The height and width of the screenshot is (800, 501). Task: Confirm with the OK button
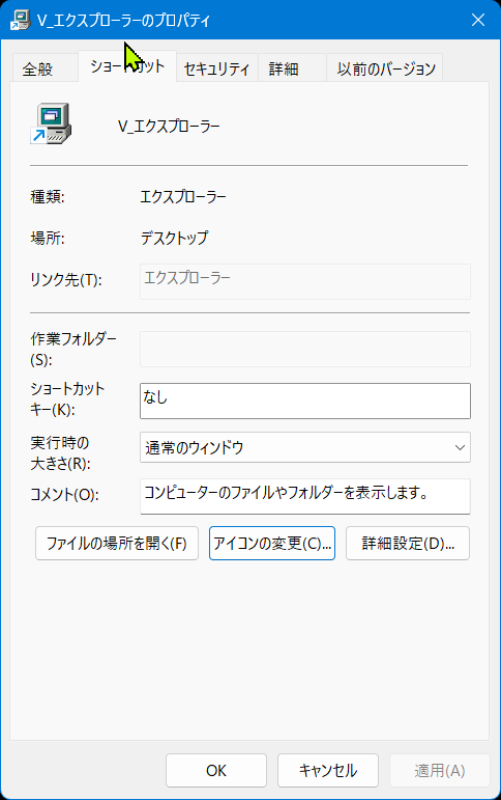216,770
